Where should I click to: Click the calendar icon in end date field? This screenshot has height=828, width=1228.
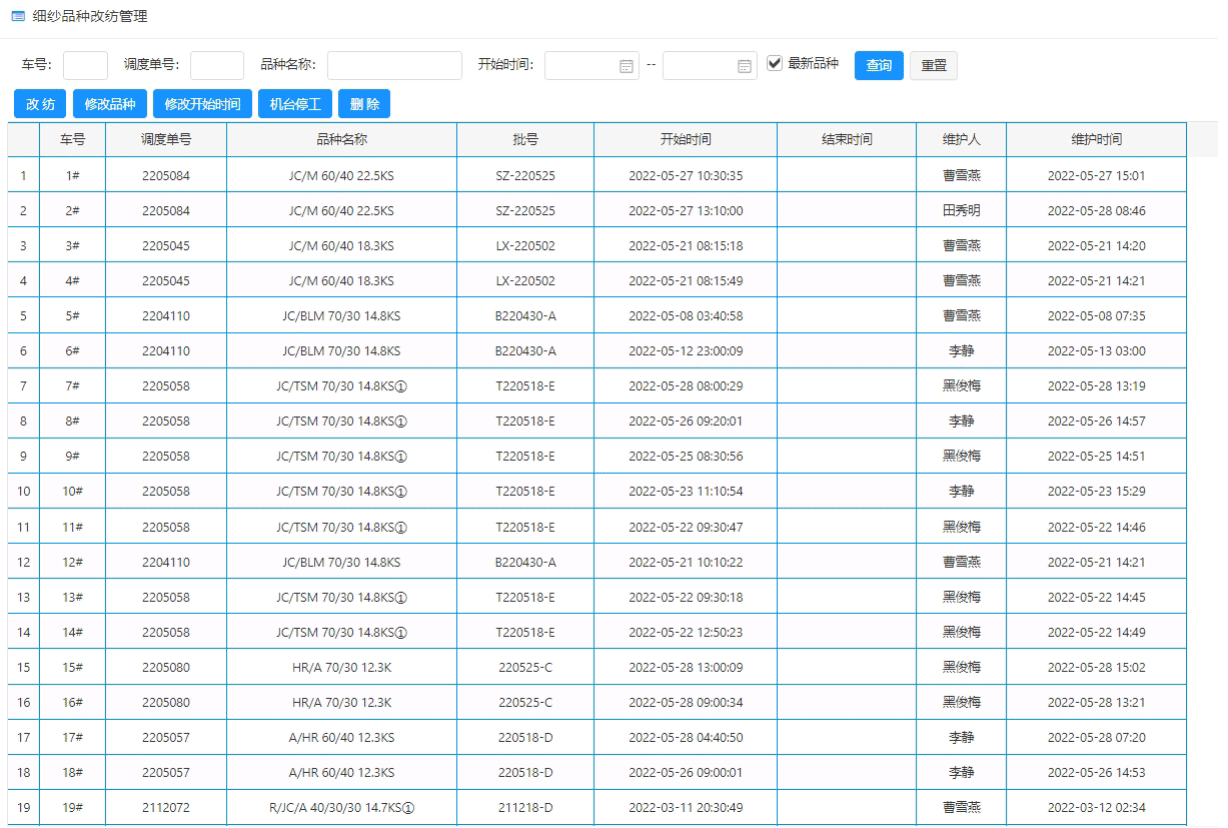click(744, 66)
